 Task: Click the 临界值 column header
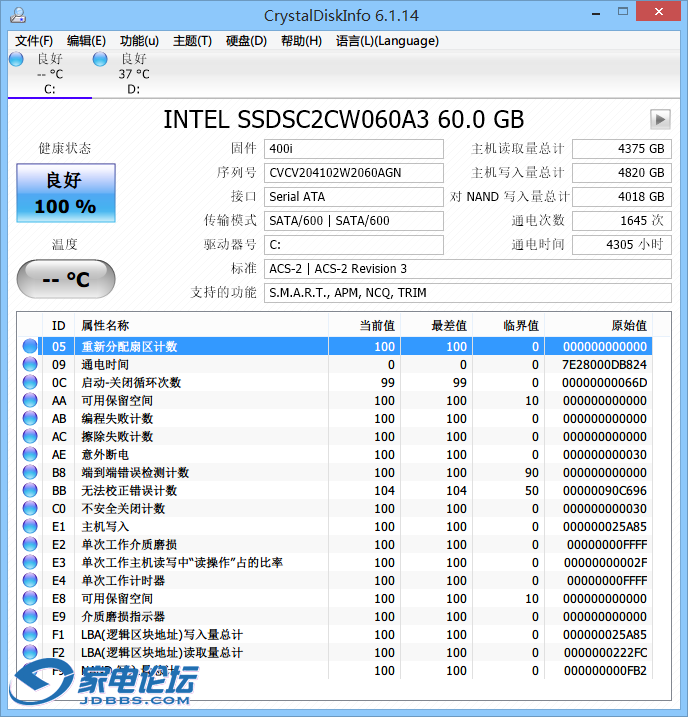(x=508, y=326)
